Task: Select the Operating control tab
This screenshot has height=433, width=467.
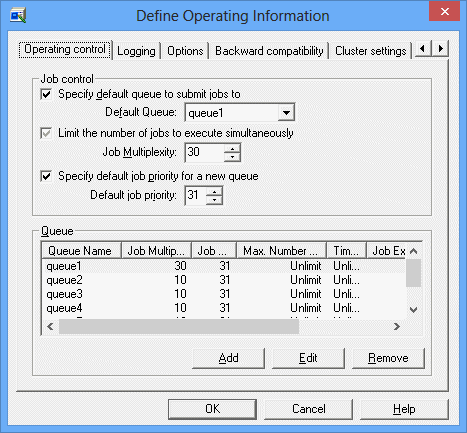Action: pos(65,49)
